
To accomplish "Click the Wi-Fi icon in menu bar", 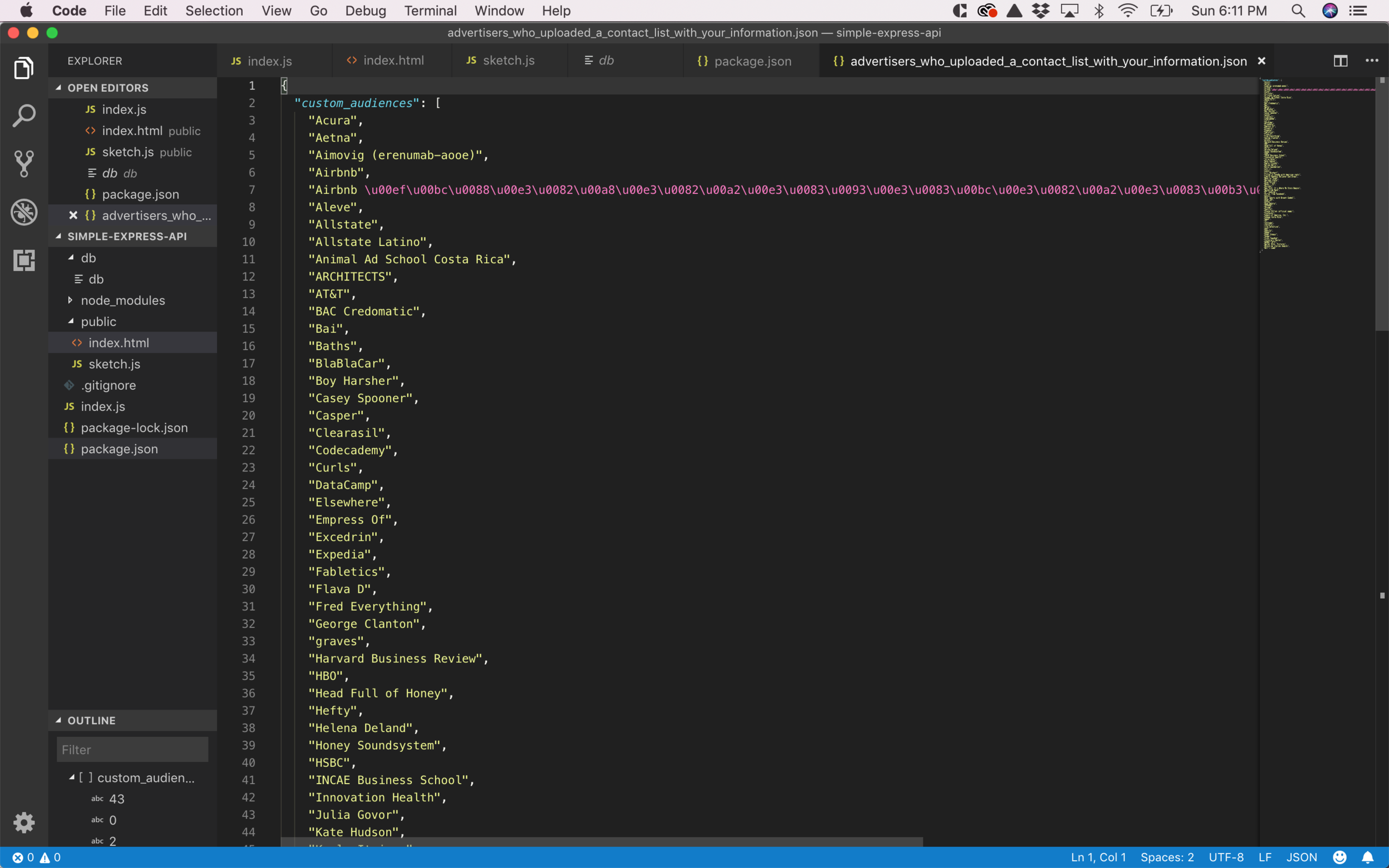I will coord(1127,11).
